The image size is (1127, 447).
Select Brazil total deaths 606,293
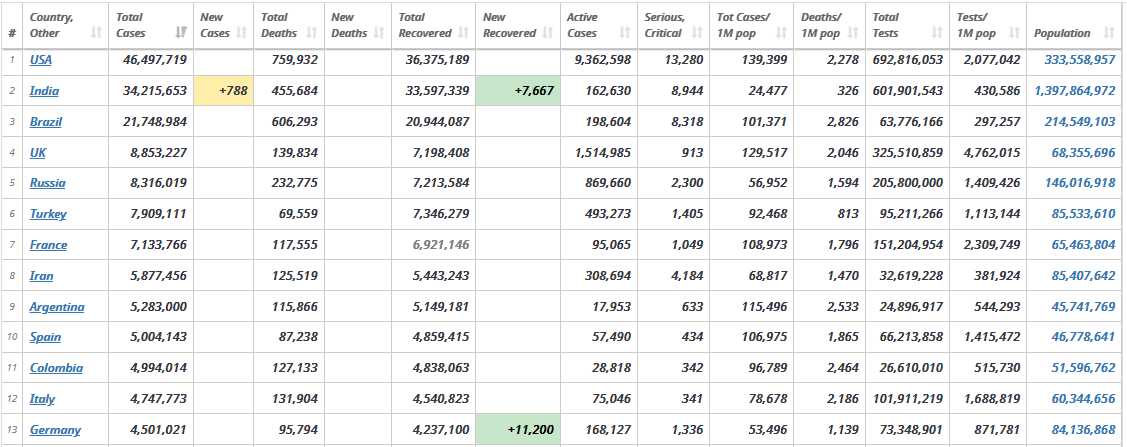(x=295, y=121)
